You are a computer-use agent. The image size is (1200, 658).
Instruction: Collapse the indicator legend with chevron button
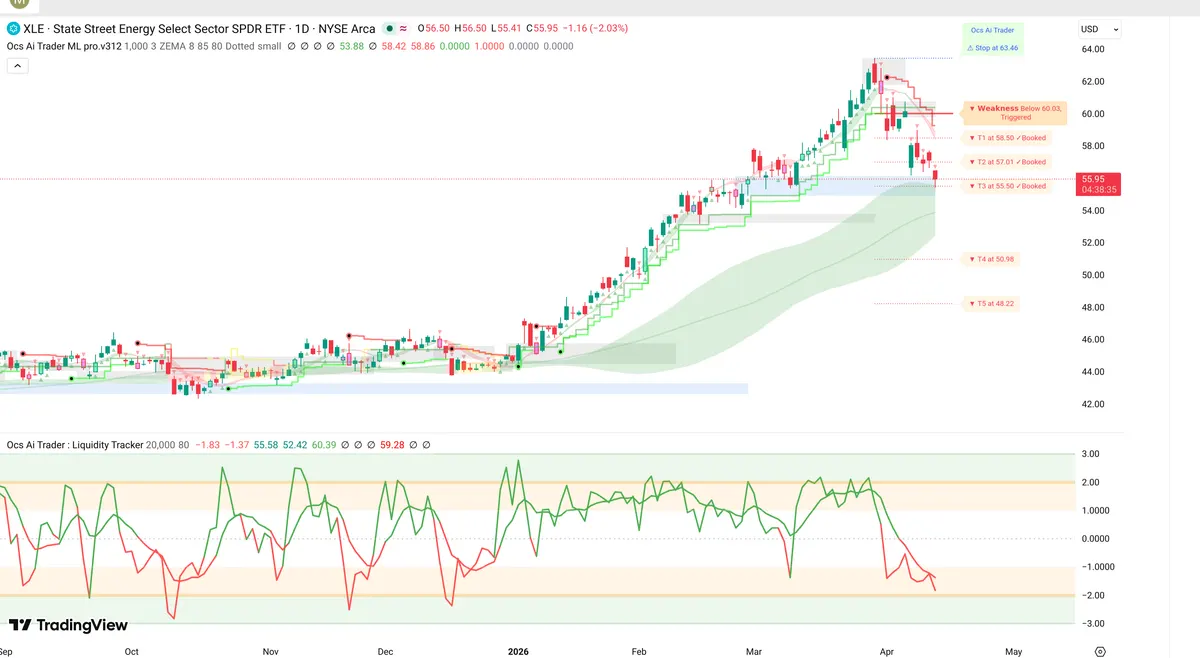point(17,65)
